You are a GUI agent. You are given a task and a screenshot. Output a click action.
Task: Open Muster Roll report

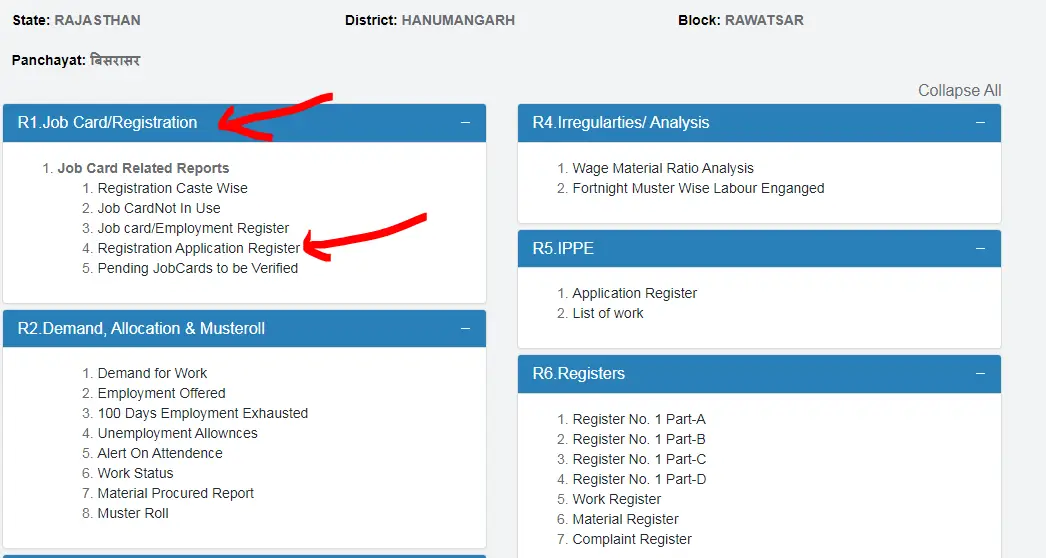(x=133, y=513)
